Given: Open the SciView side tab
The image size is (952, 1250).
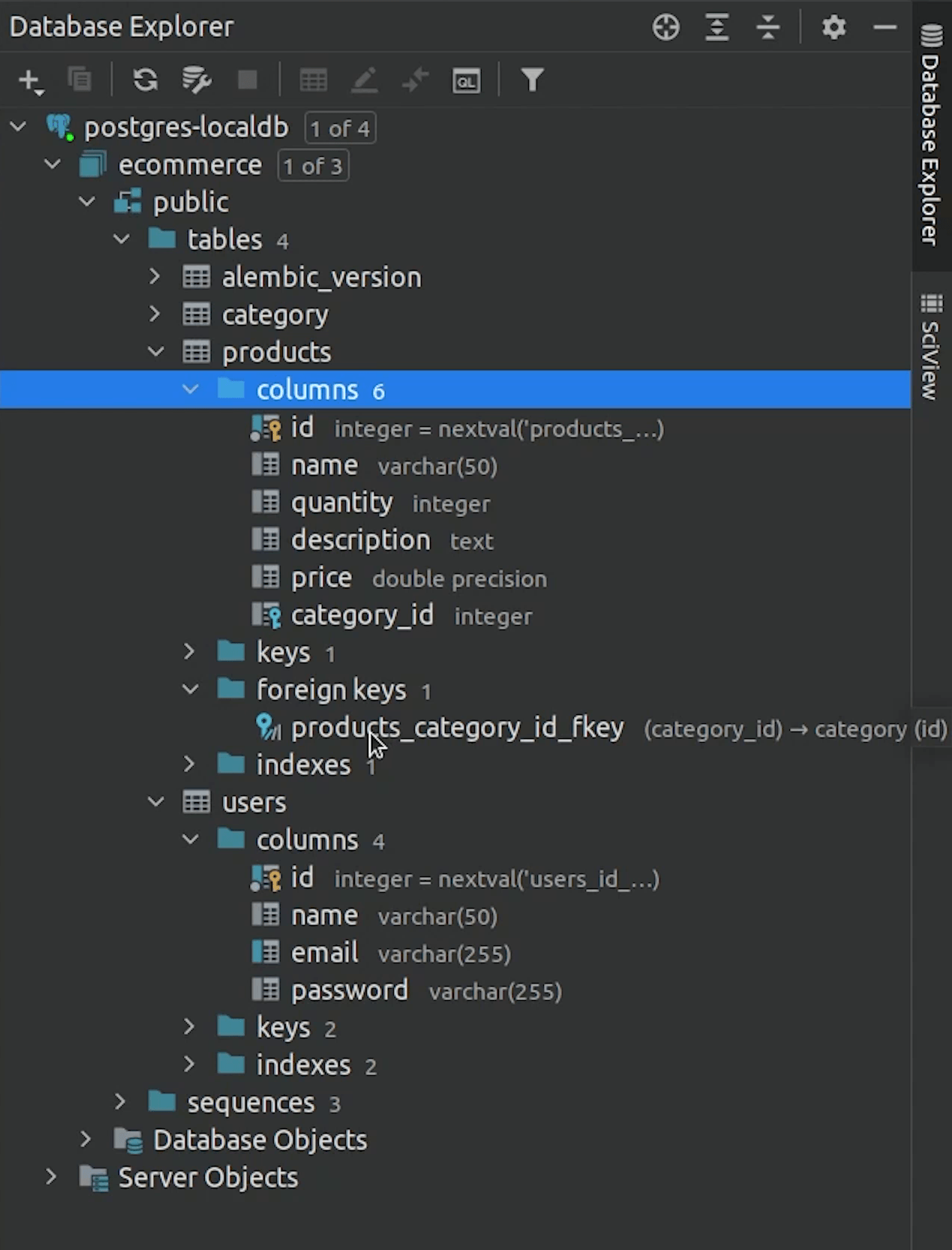Looking at the screenshot, I should 931,347.
